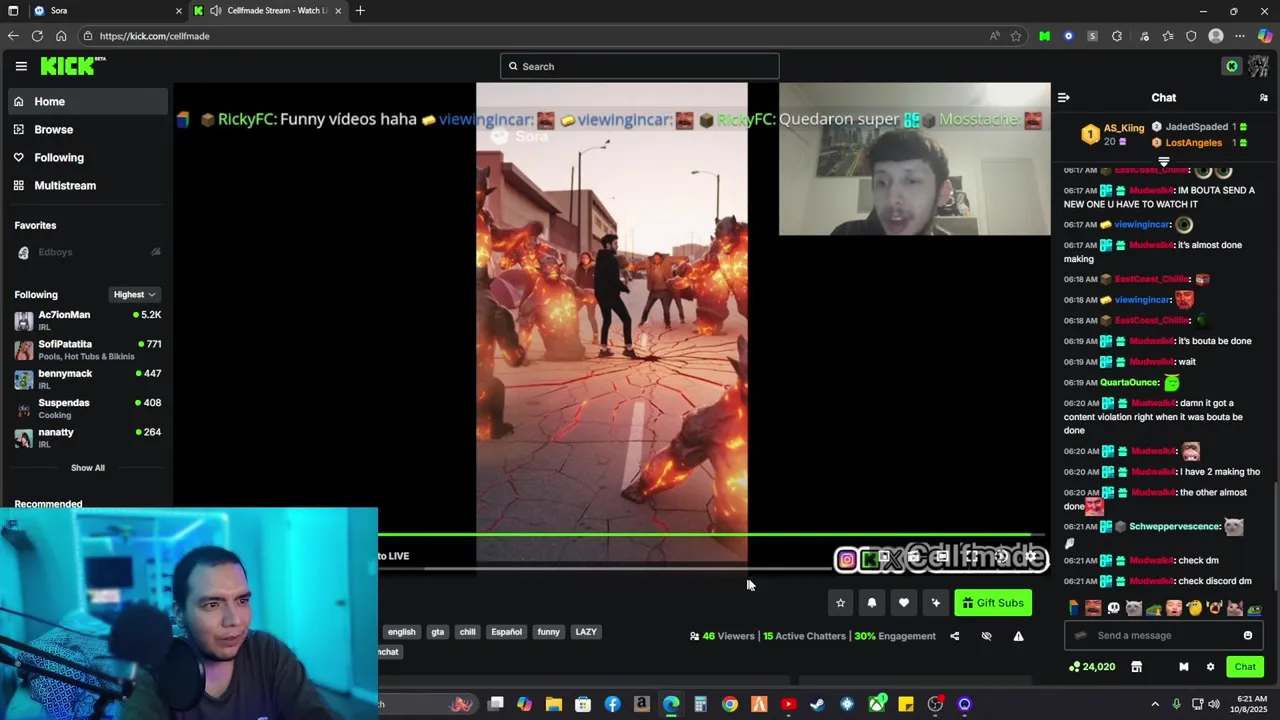Open the Highest sort dropdown

(x=134, y=294)
